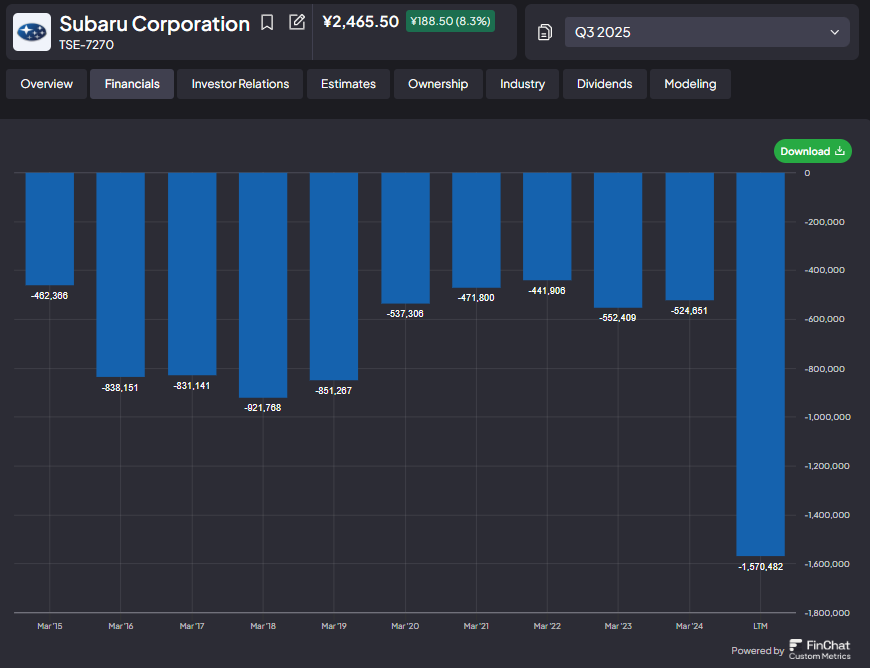
Task: Click the documents copy icon near Q3 2025
Action: 545,32
